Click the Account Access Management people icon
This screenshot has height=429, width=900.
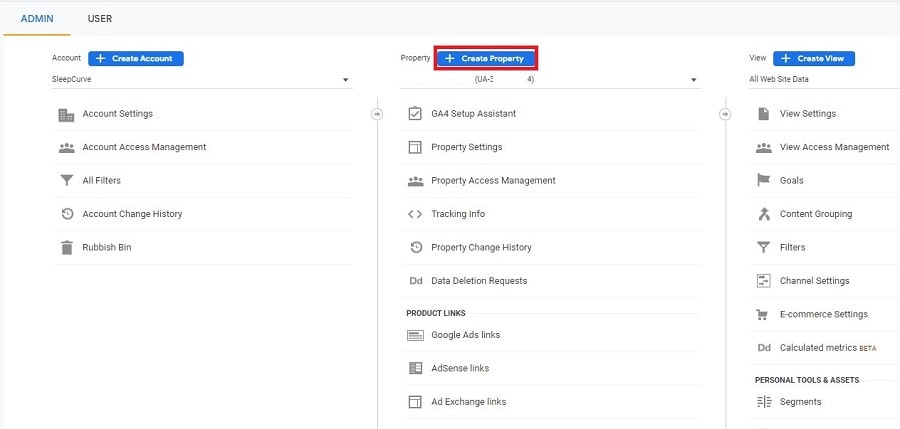pyautogui.click(x=67, y=148)
